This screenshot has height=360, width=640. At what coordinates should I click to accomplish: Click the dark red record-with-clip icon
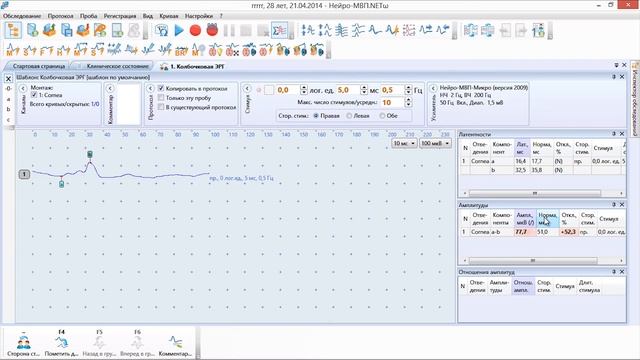212,30
